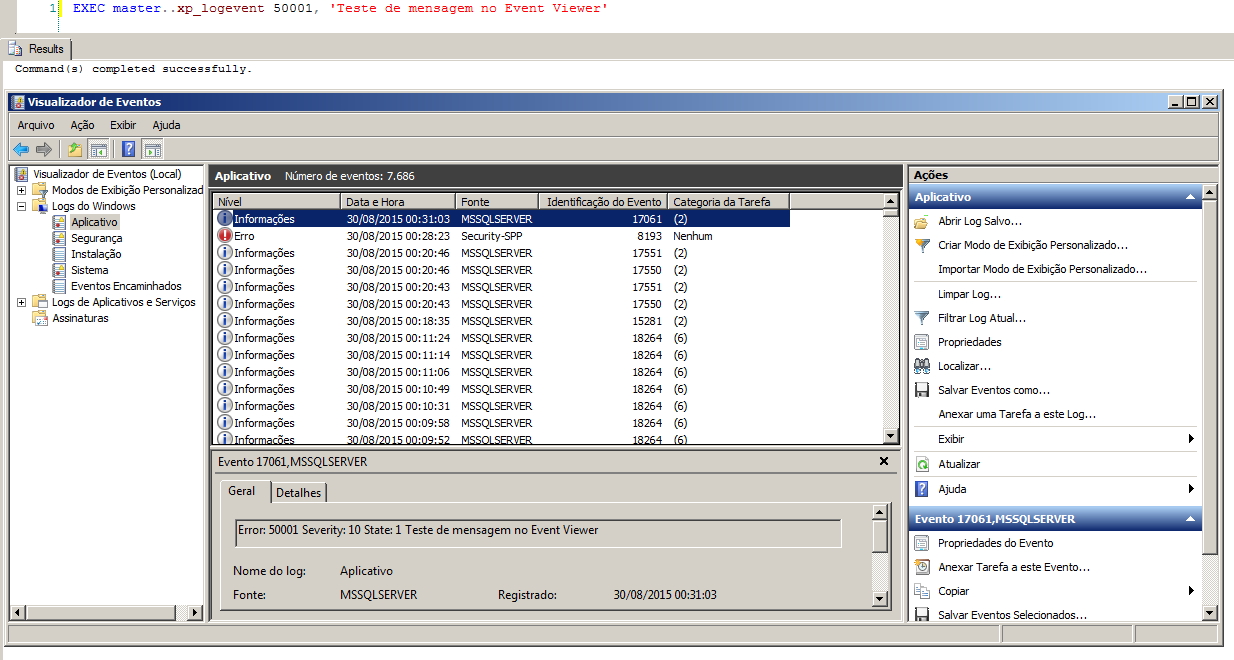Click the Results tab icon

pyautogui.click(x=16, y=48)
